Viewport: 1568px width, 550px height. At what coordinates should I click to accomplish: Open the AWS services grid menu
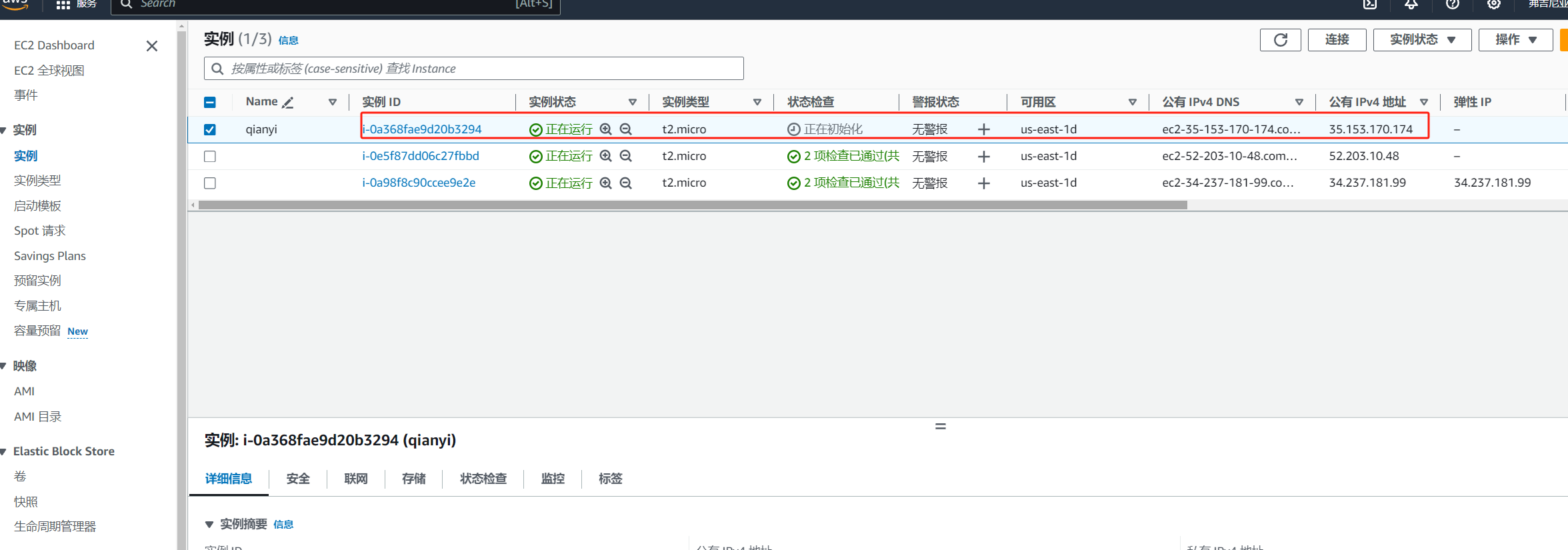tap(63, 4)
